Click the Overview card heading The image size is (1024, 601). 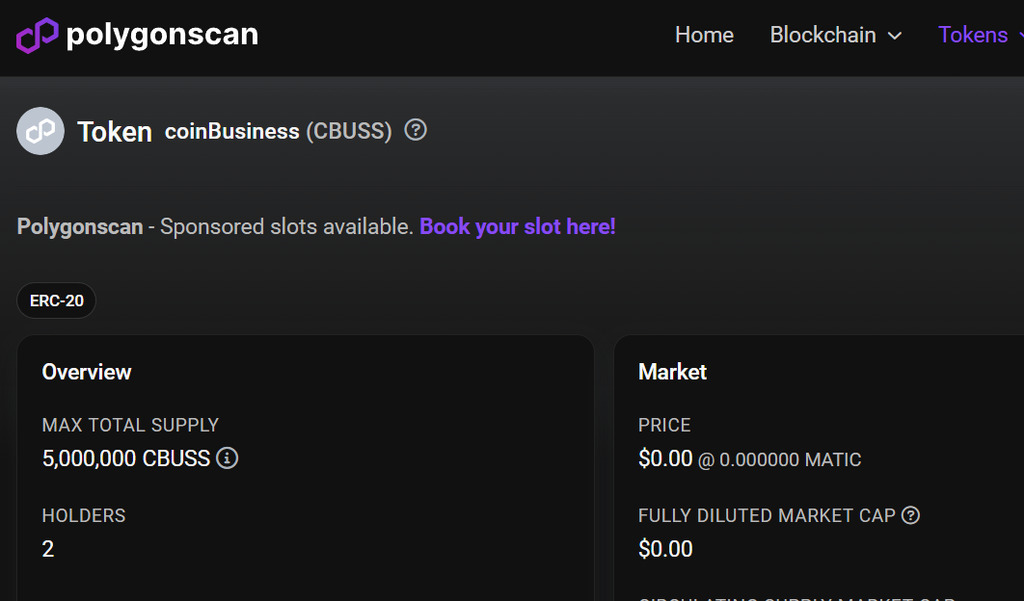tap(86, 372)
